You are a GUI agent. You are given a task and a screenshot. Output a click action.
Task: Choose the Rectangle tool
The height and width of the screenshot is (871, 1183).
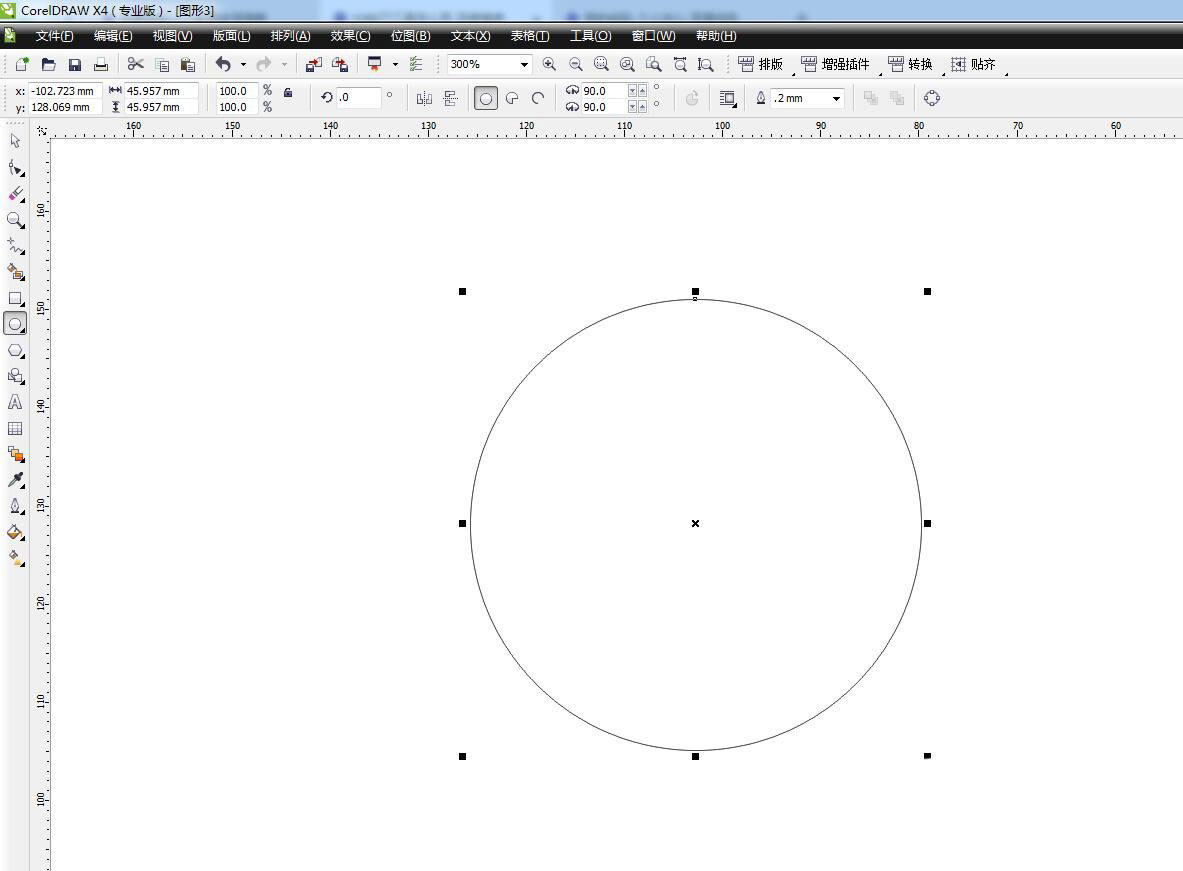15,298
